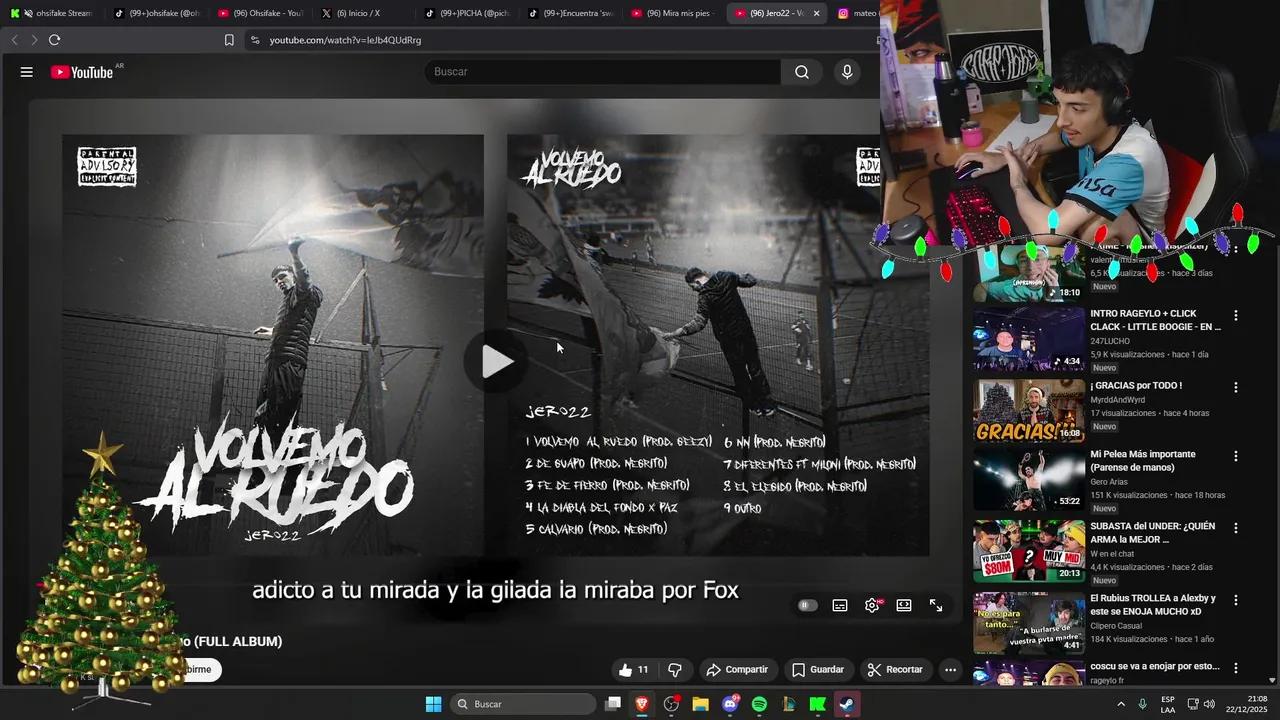Open options menu for Mi Pelea Más importante

pos(1236,456)
